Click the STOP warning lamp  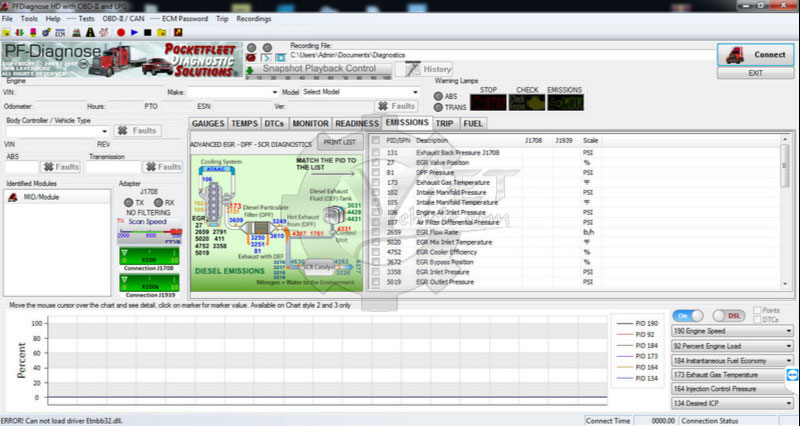[x=488, y=103]
